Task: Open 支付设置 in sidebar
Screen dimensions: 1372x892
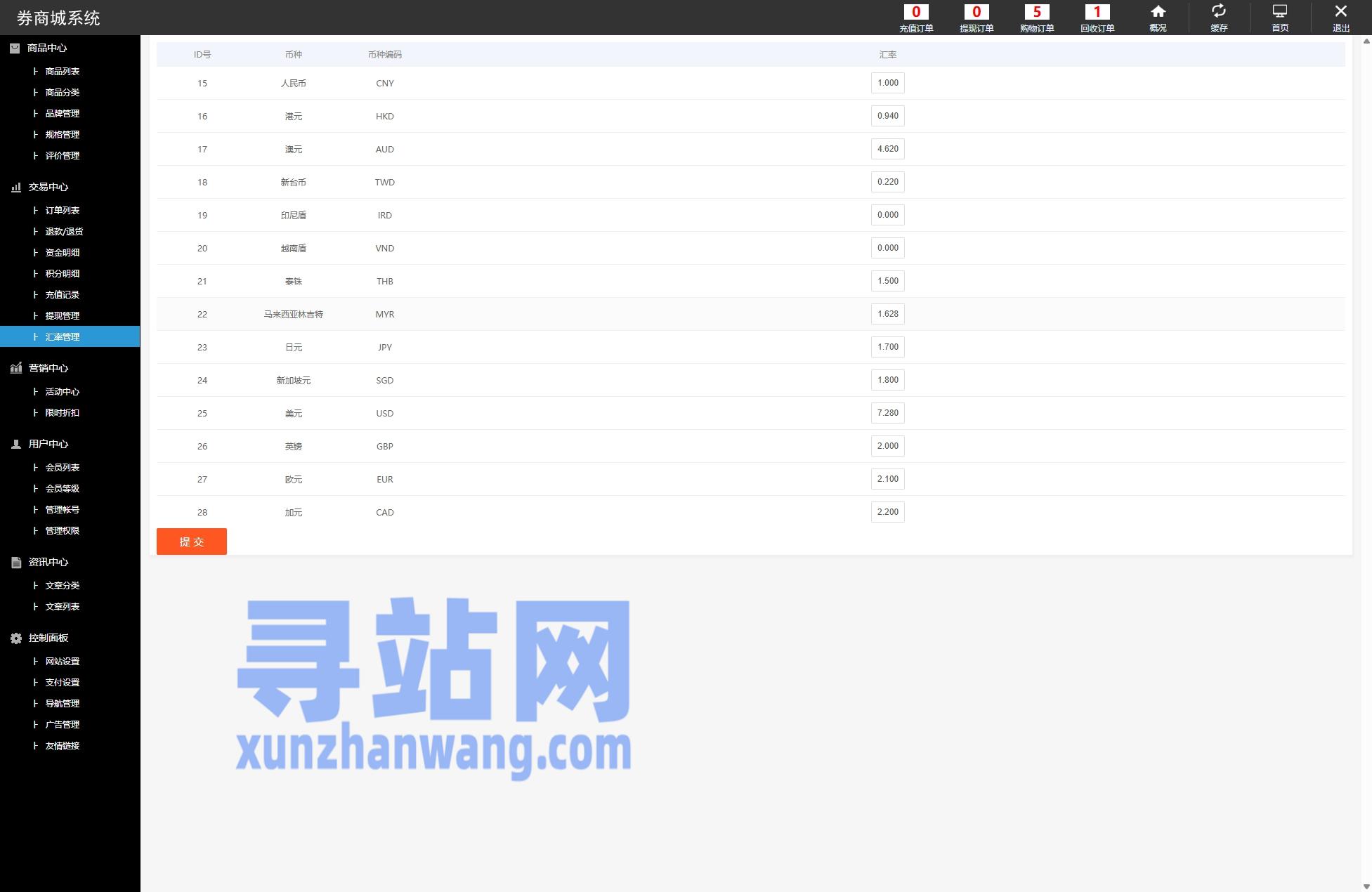Action: click(63, 683)
